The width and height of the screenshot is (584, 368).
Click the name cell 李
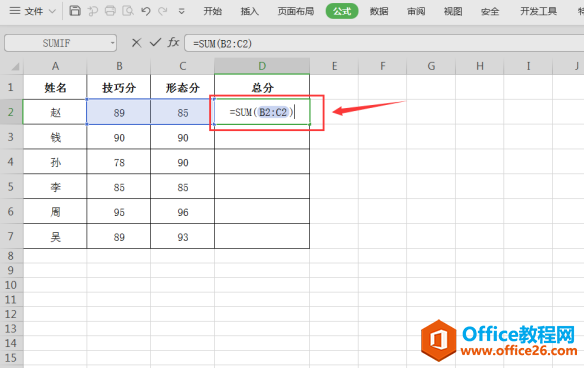coord(55,187)
